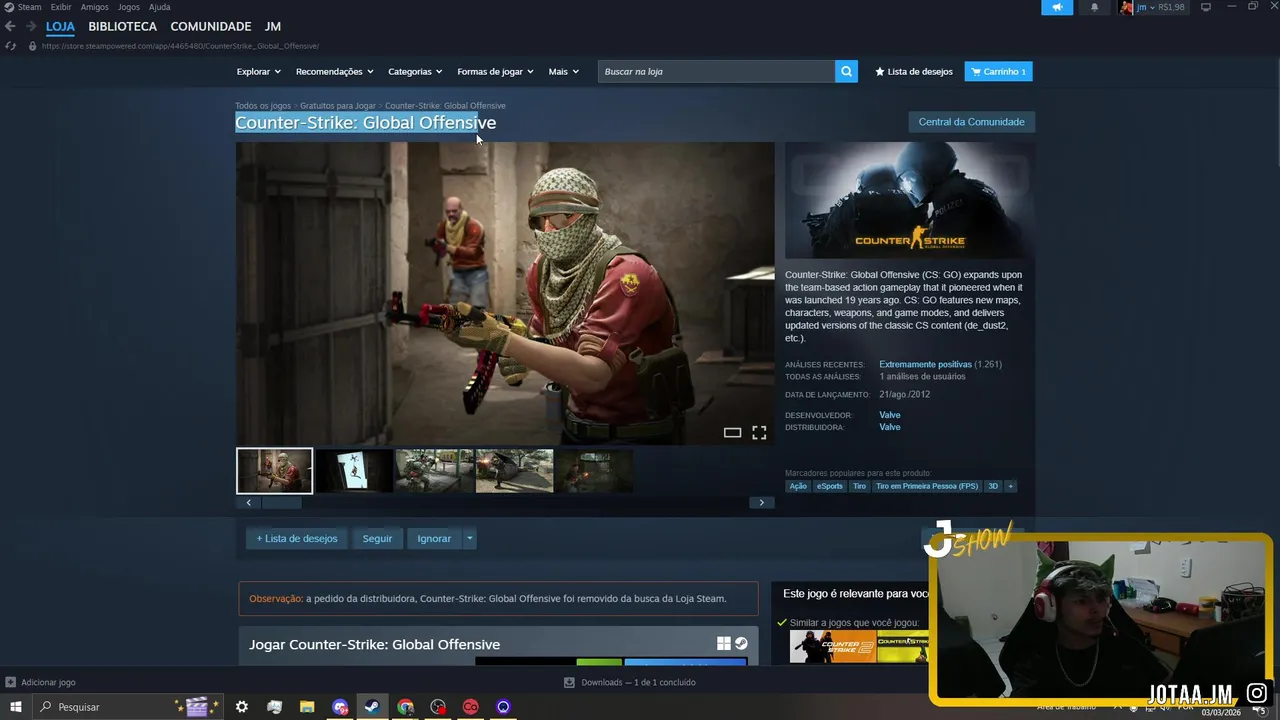Click the eSports tag
The width and height of the screenshot is (1280, 720).
tap(829, 486)
